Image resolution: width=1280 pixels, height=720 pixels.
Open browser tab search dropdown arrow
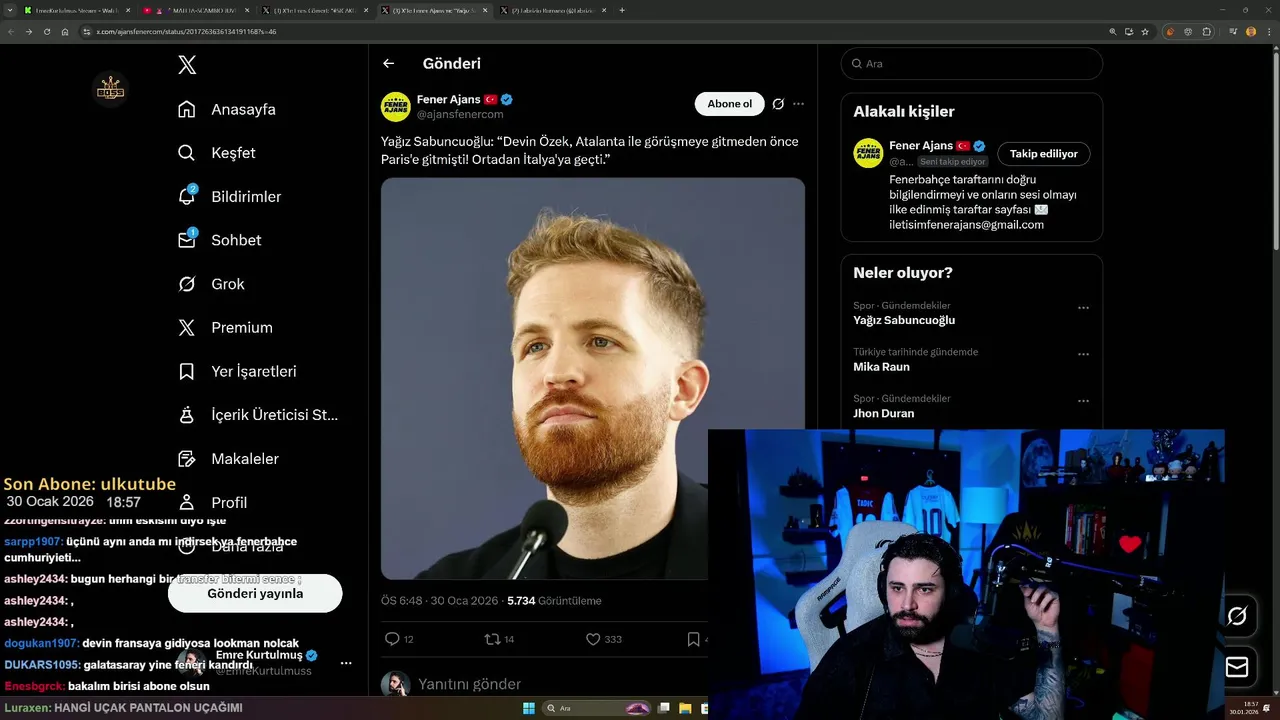pyautogui.click(x=9, y=10)
